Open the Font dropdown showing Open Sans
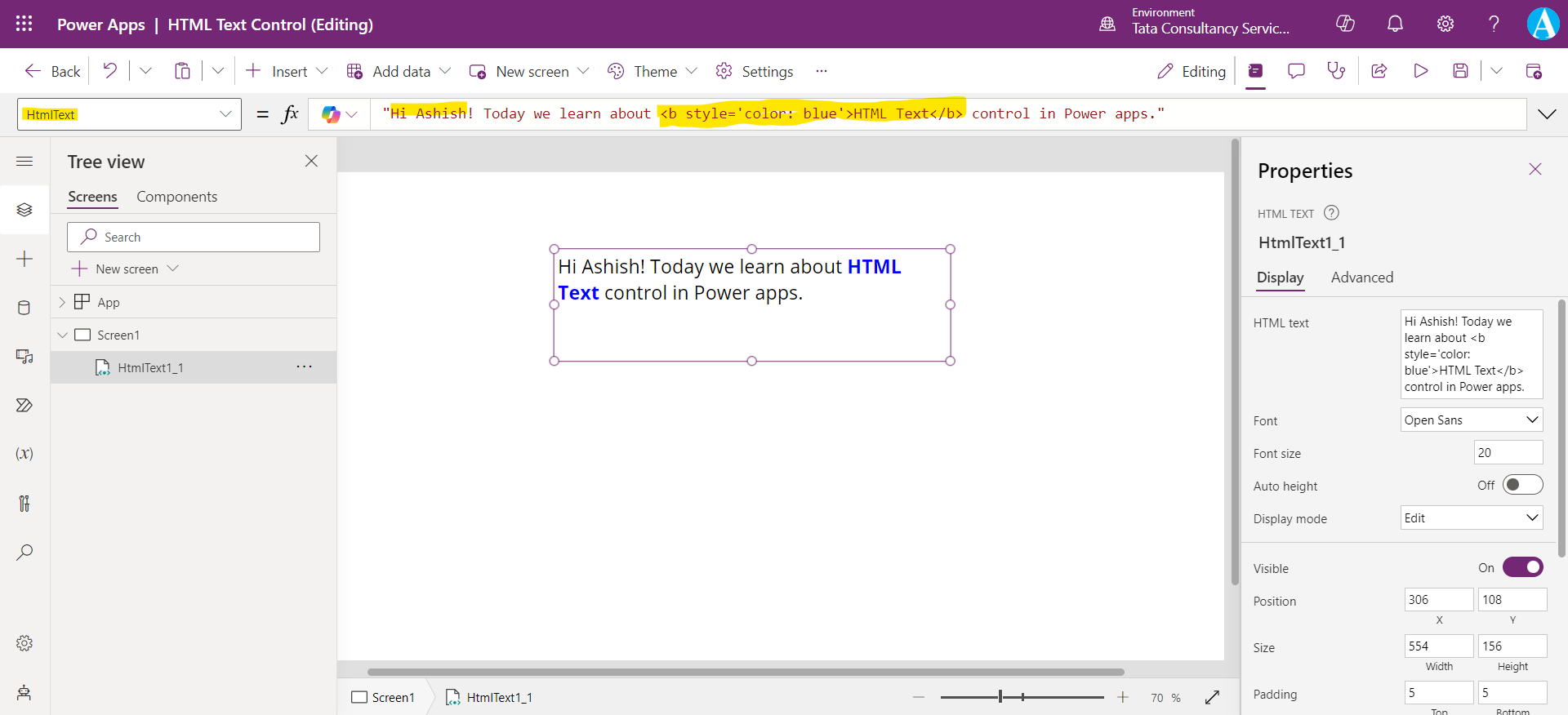 [x=1471, y=420]
